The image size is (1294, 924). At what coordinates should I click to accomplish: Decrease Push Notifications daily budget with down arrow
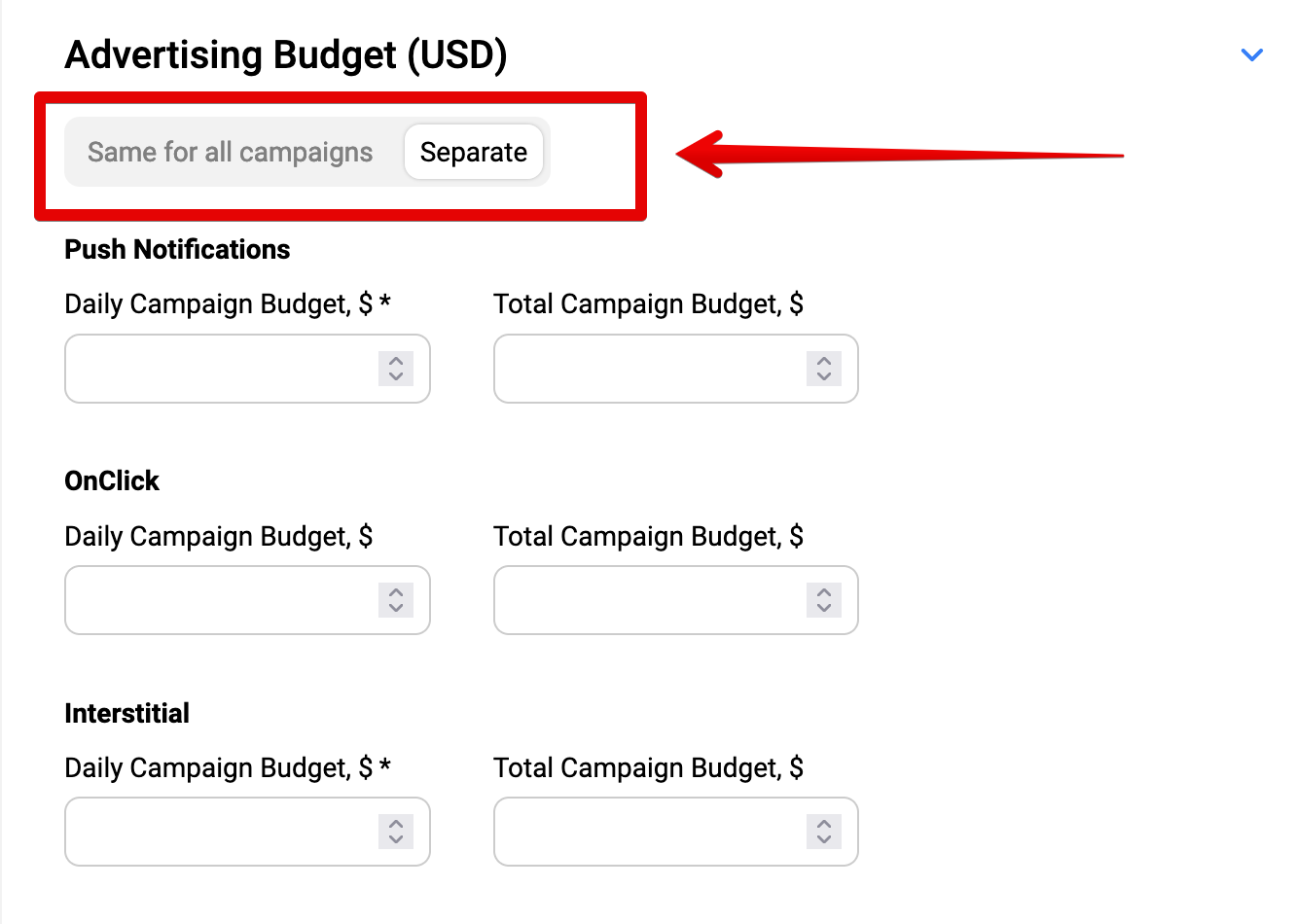point(396,376)
